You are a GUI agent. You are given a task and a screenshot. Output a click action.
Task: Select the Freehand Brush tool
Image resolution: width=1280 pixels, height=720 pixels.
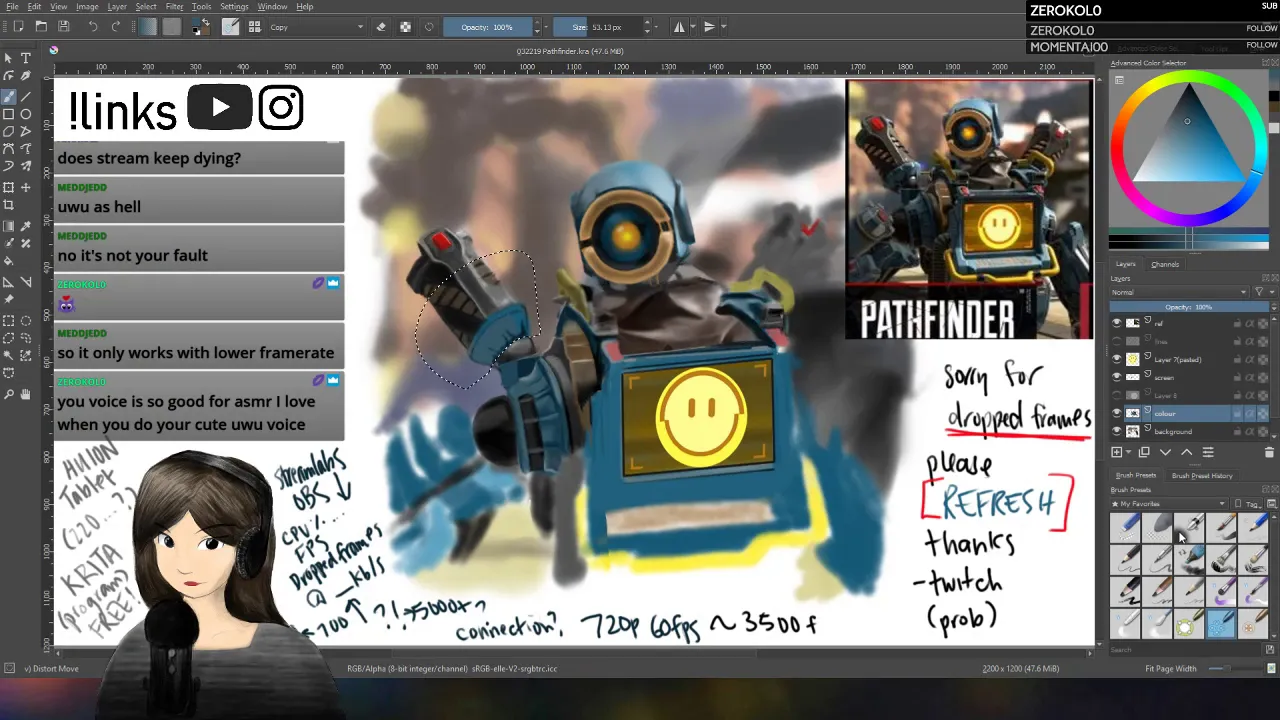tap(8, 97)
